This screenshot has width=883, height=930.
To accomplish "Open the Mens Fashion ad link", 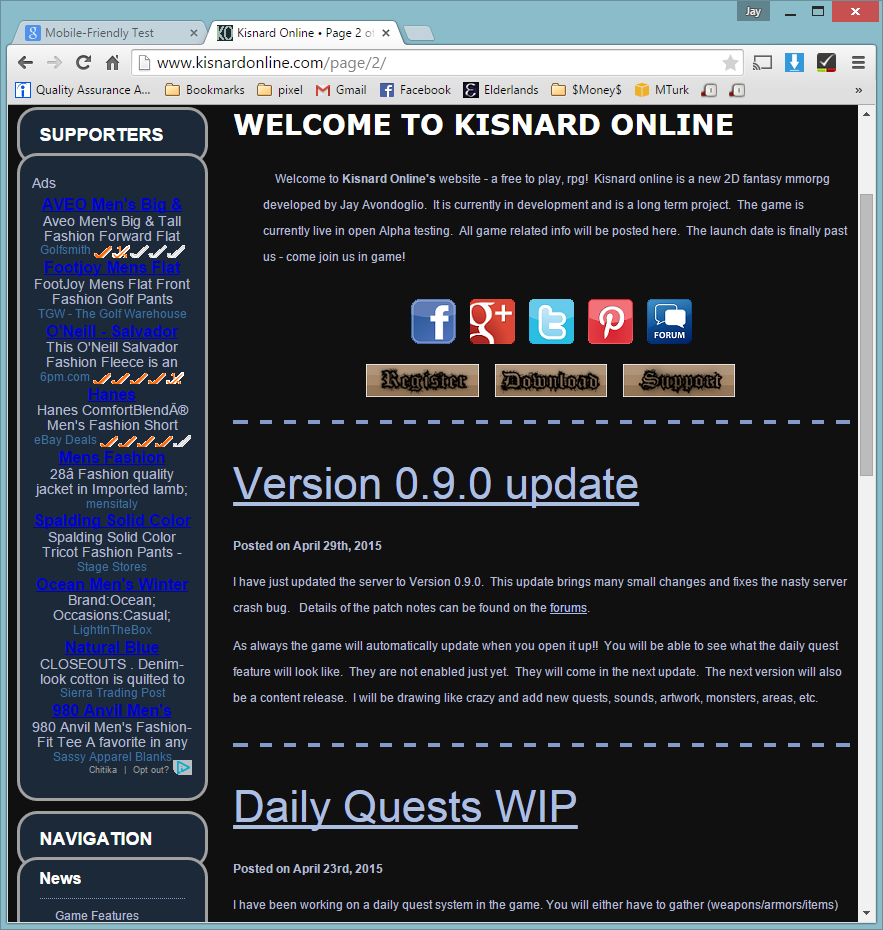I will [111, 457].
